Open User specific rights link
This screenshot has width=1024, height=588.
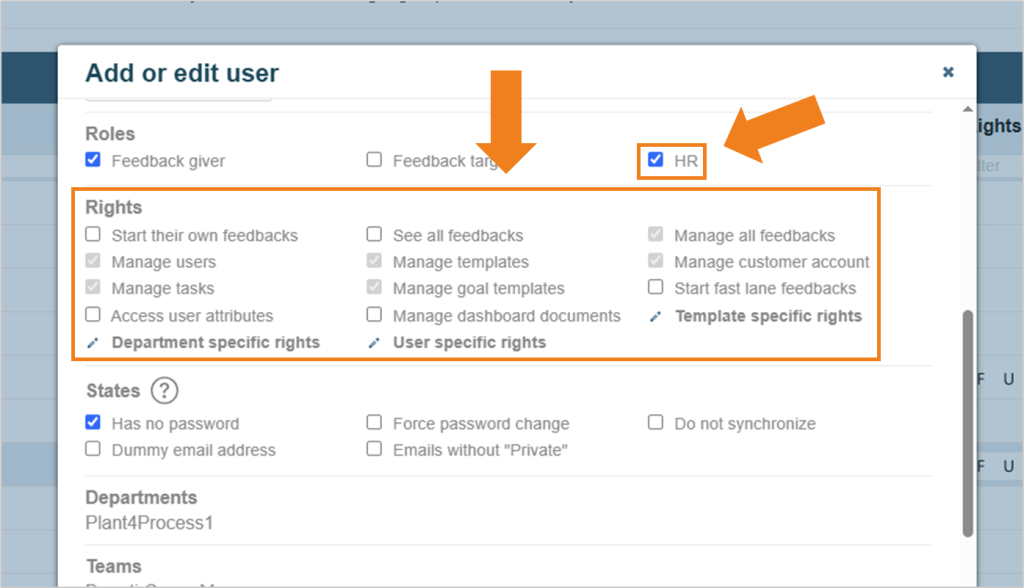[x=469, y=342]
